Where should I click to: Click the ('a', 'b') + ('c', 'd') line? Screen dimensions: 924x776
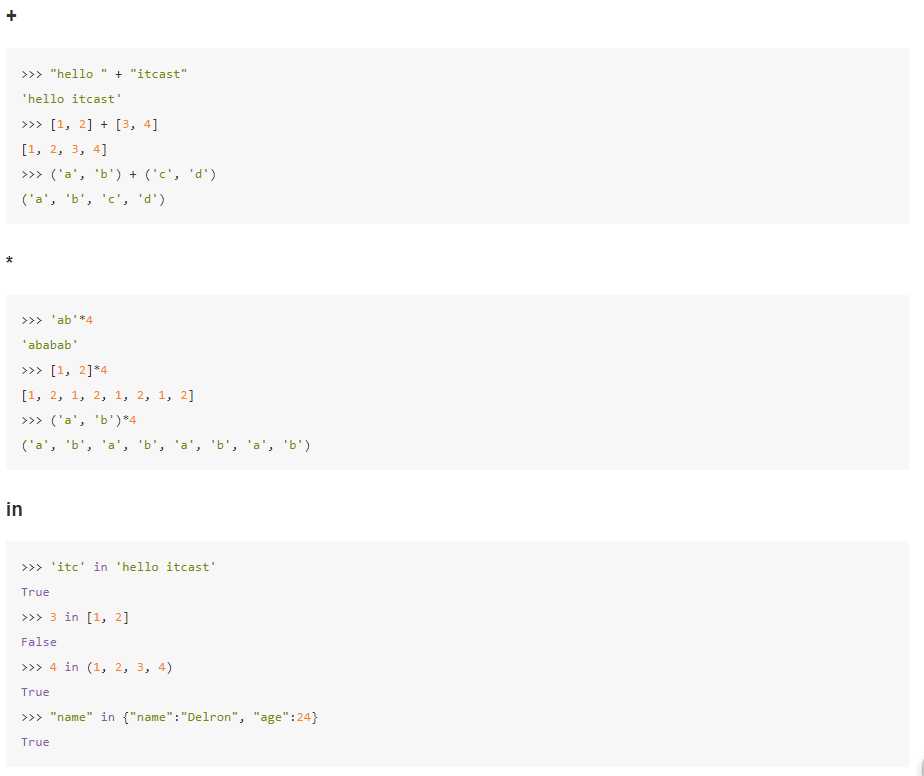point(119,174)
